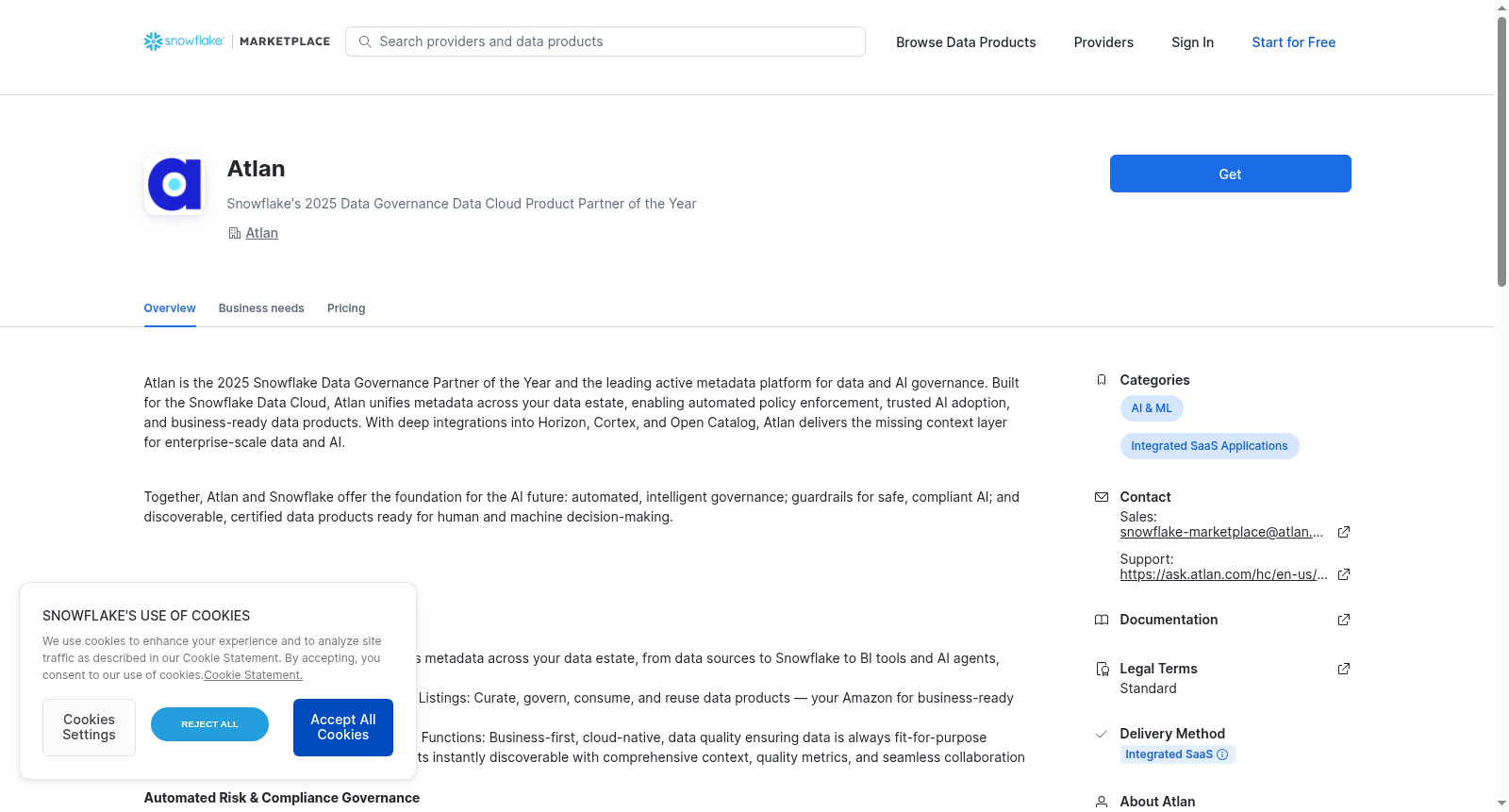Open Legal Terms via its external link icon
The image size is (1509, 812).
point(1344,669)
